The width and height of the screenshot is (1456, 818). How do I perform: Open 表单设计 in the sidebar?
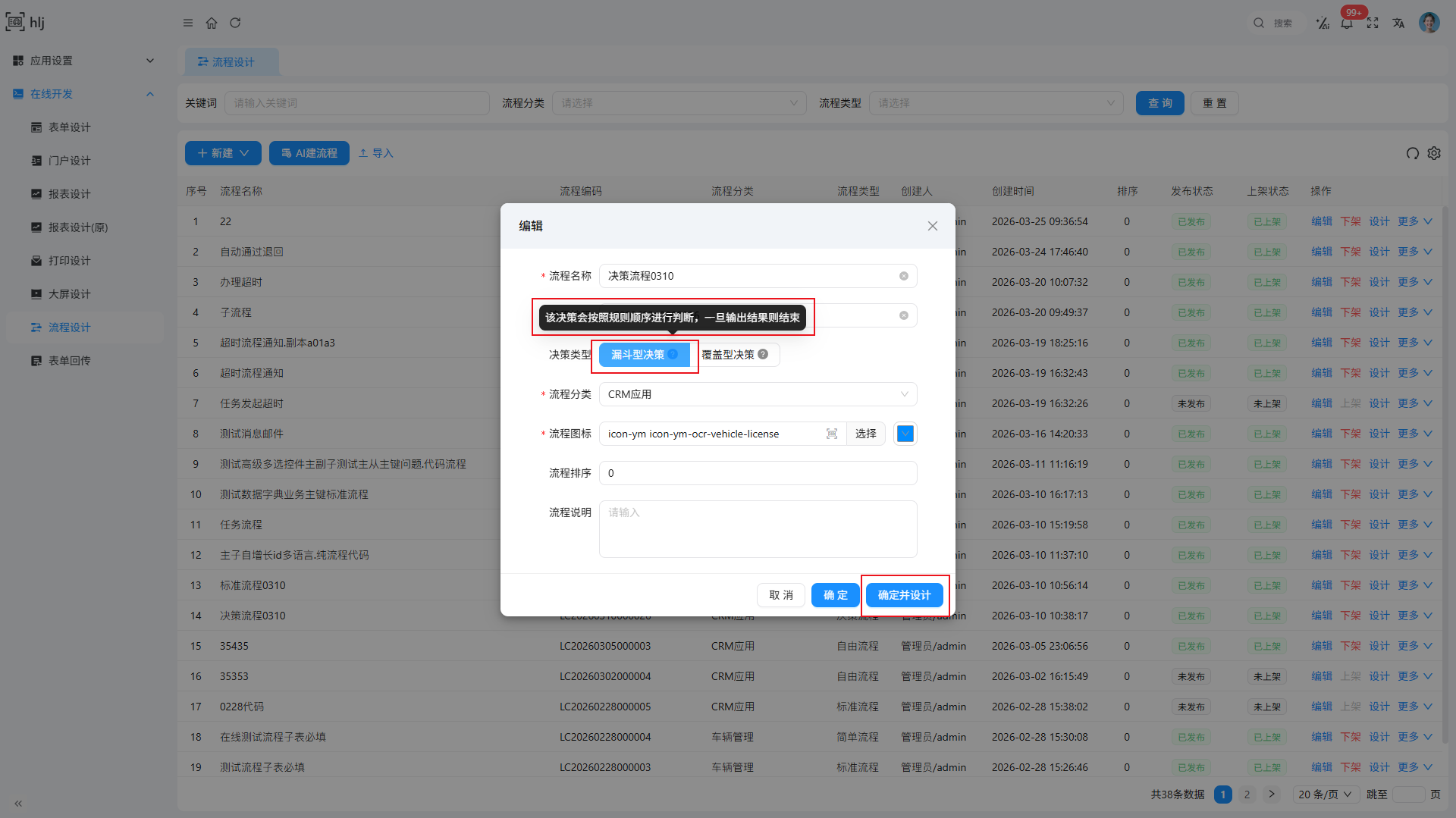(x=69, y=127)
